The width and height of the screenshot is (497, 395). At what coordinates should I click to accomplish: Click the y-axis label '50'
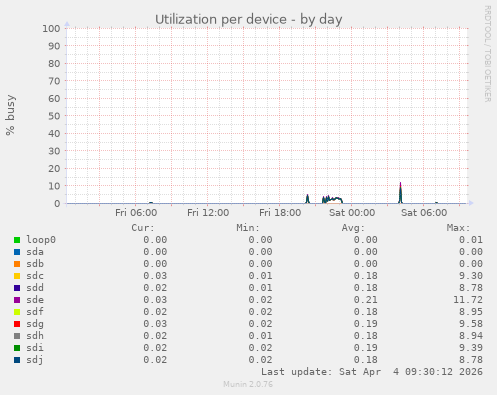tap(54, 116)
